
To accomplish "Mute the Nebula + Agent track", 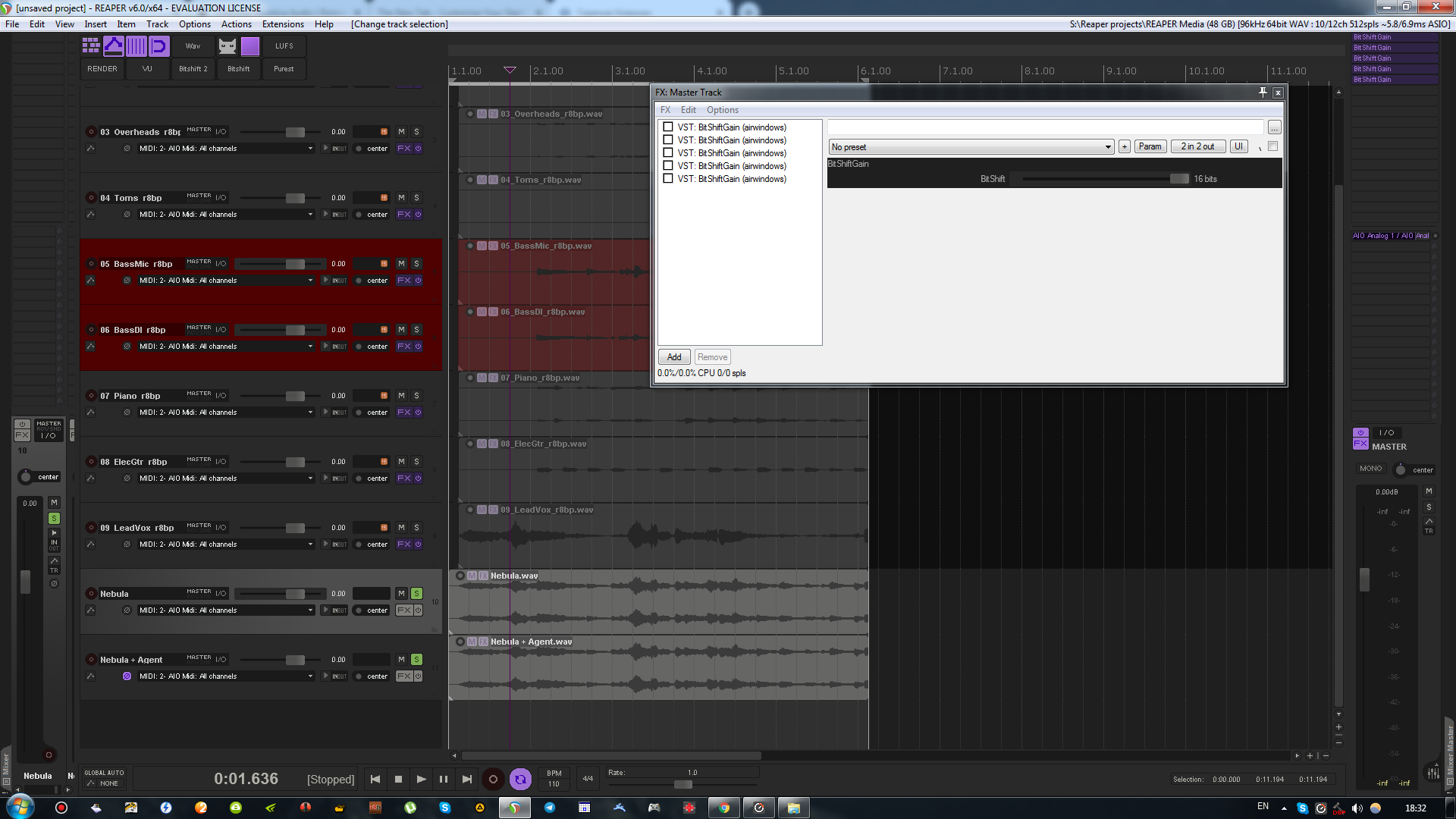I will [x=401, y=660].
